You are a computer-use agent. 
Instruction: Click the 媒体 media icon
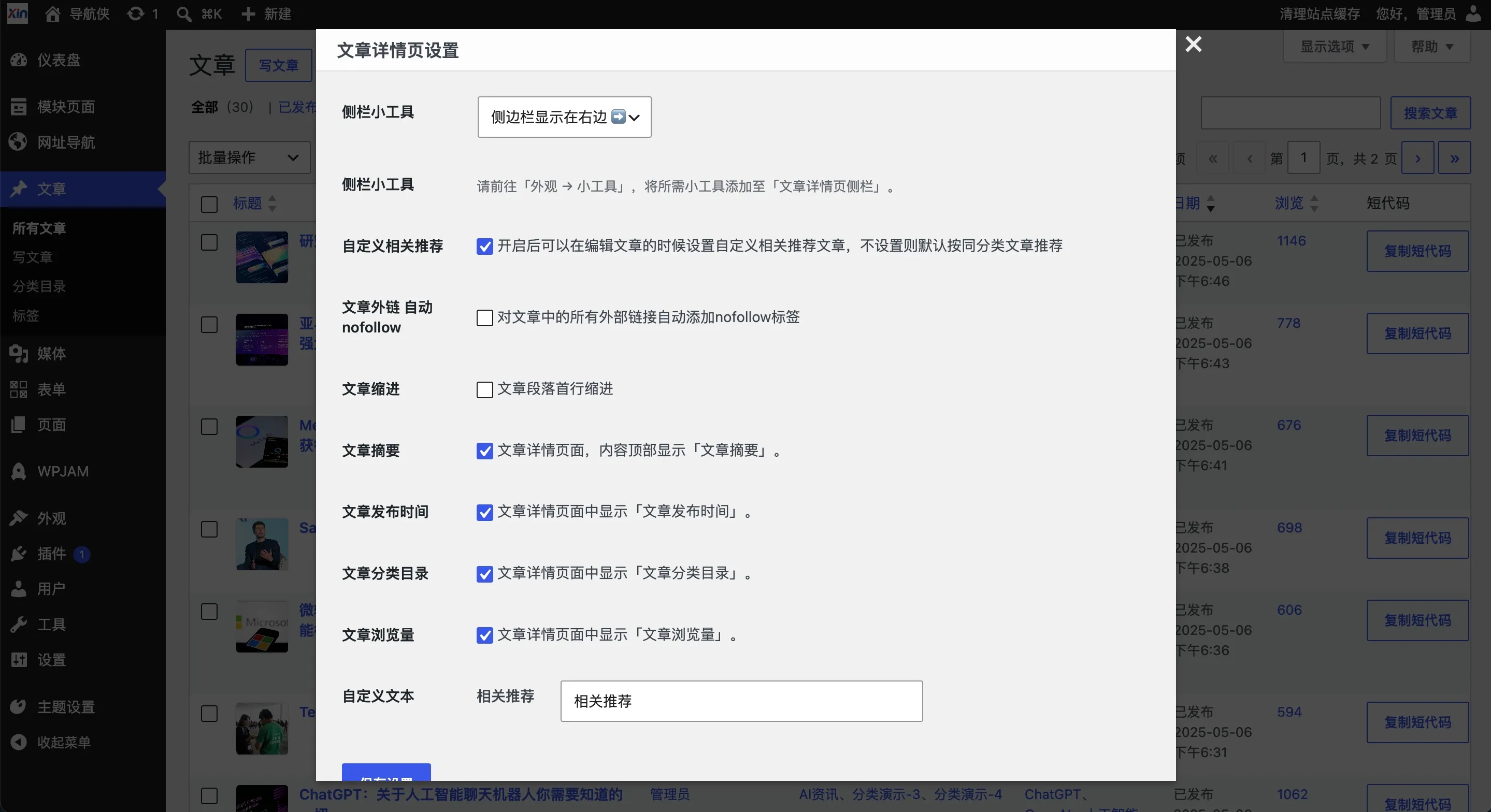click(19, 353)
